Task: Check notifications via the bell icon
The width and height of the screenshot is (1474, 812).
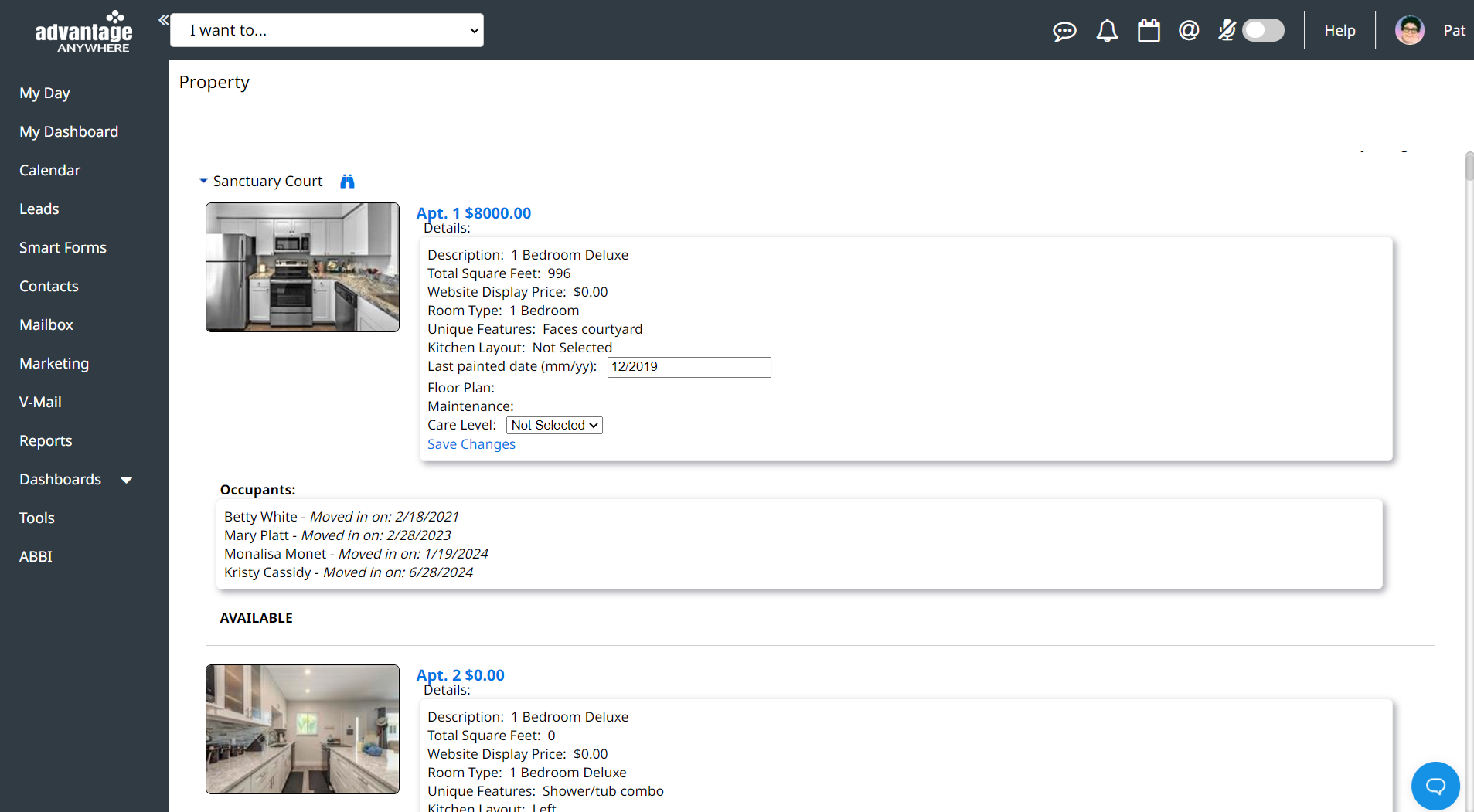Action: click(x=1107, y=31)
